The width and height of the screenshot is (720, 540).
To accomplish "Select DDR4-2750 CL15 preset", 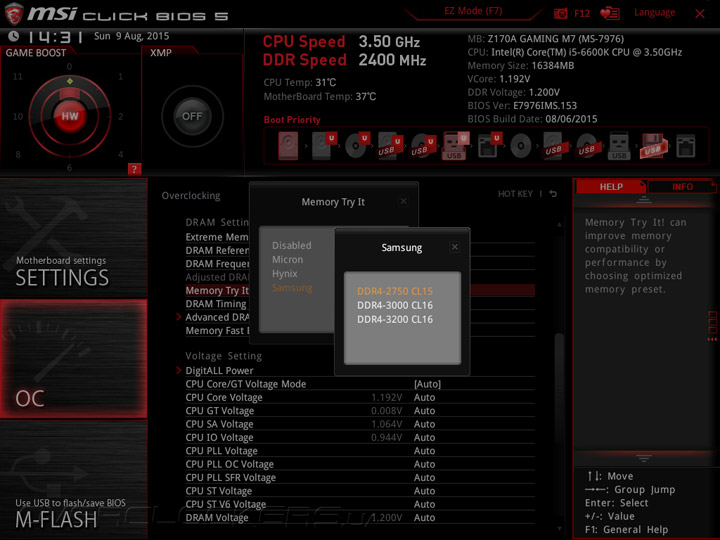I will tap(395, 291).
